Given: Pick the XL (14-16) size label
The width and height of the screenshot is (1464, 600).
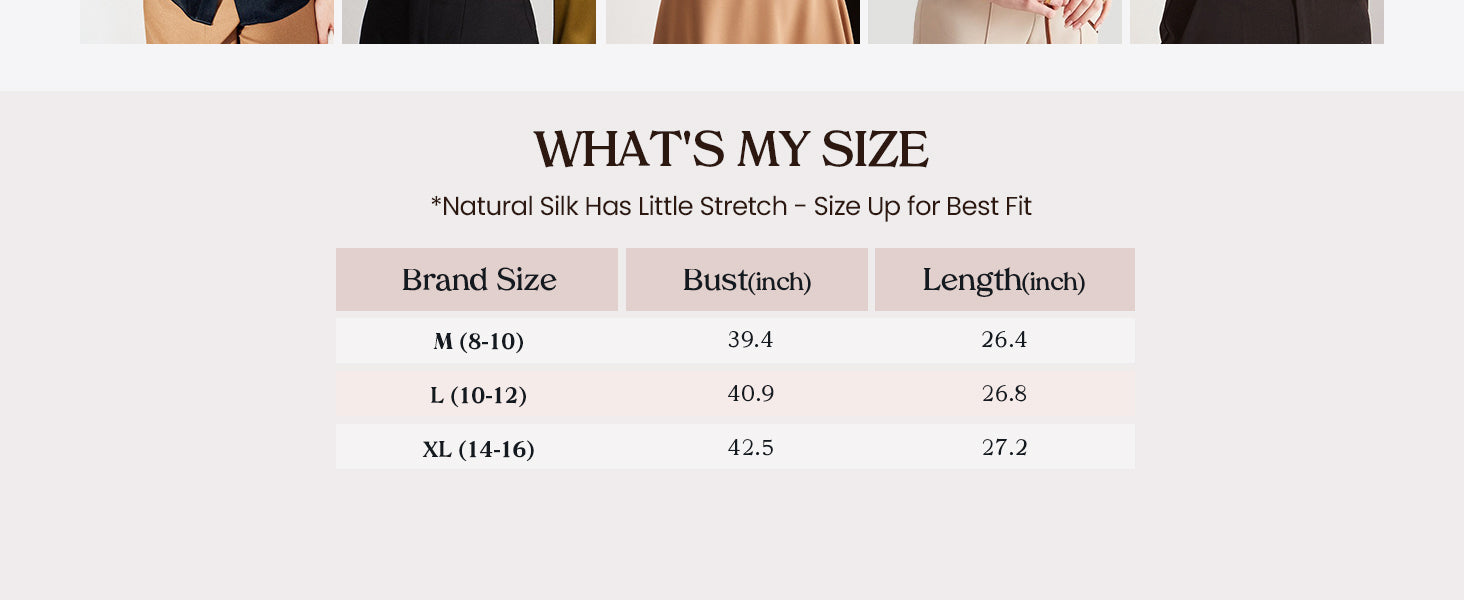Looking at the screenshot, I should tap(478, 449).
